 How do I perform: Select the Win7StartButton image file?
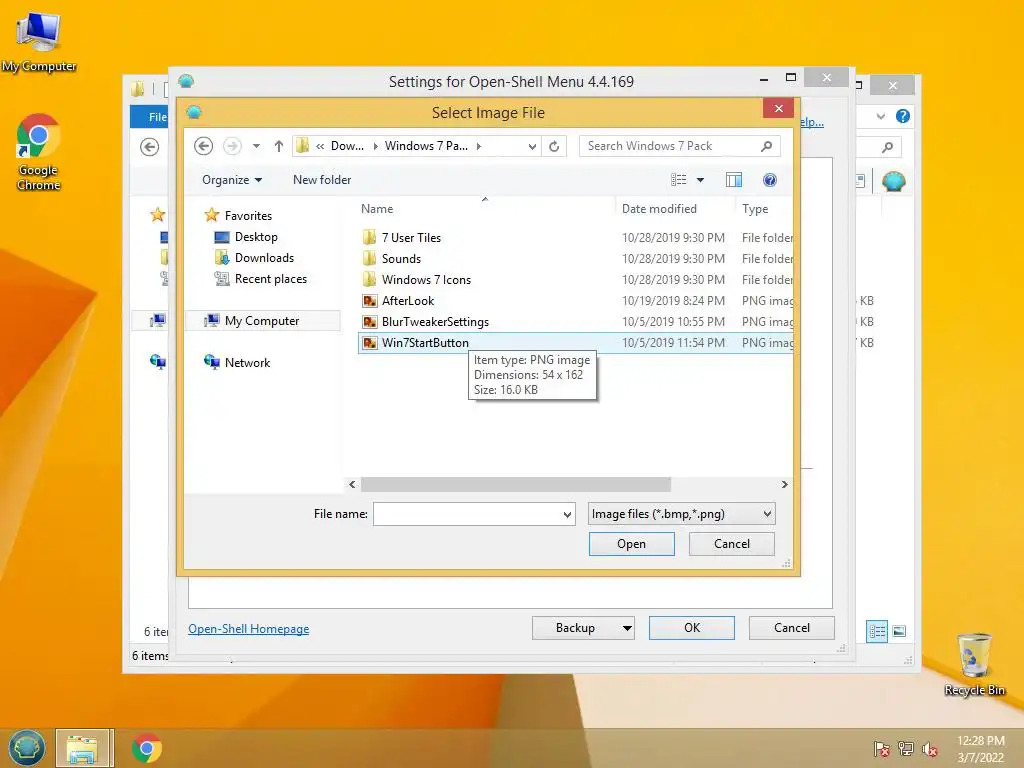(x=575, y=343)
